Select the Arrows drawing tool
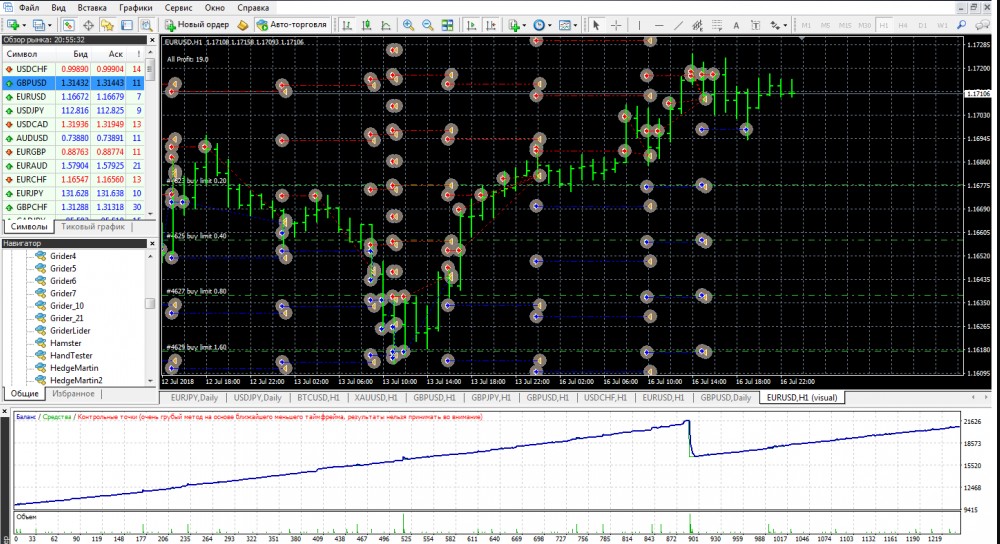Screen dimensions: 1000x544 pos(775,25)
